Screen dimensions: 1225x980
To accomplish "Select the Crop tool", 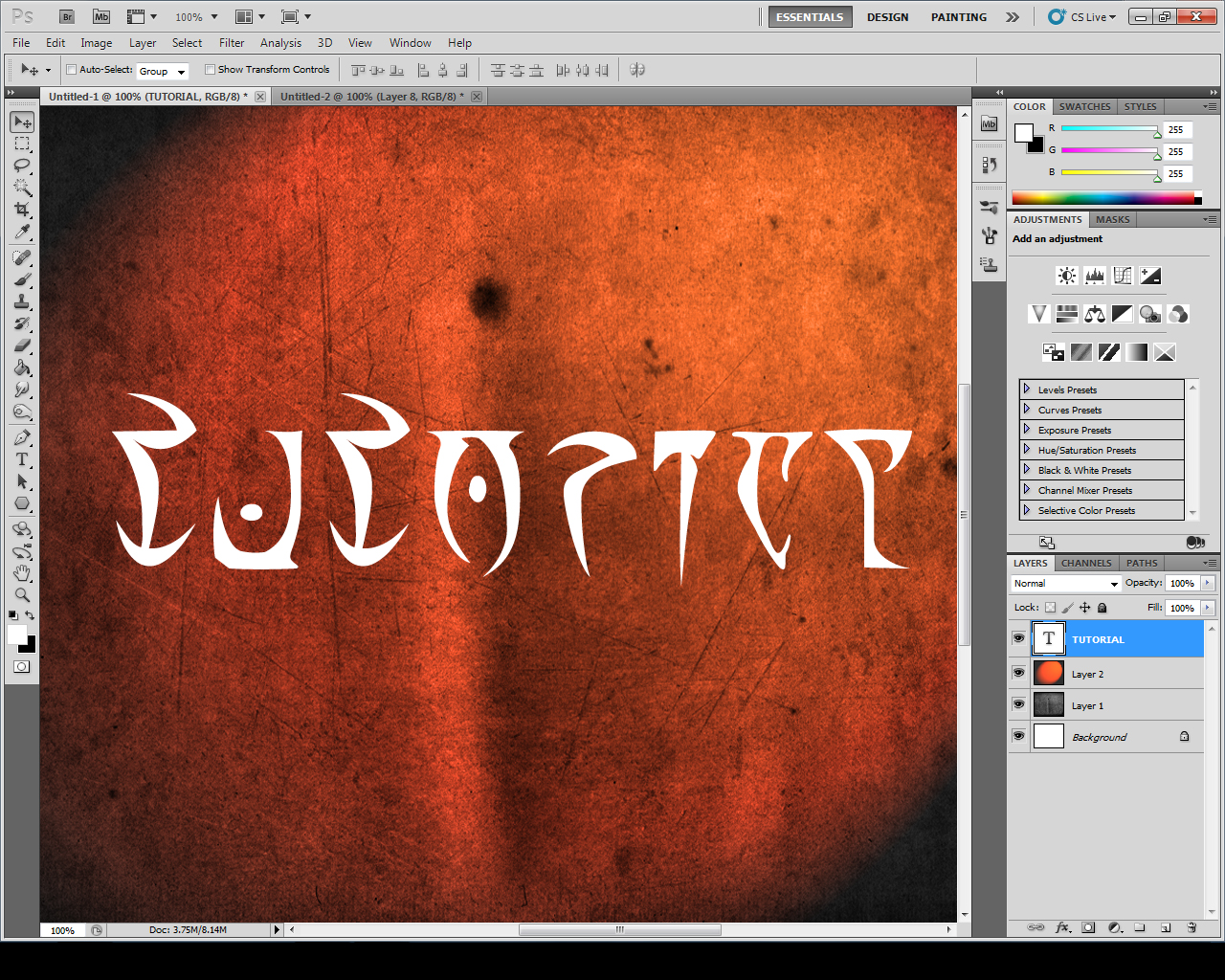I will click(21, 210).
